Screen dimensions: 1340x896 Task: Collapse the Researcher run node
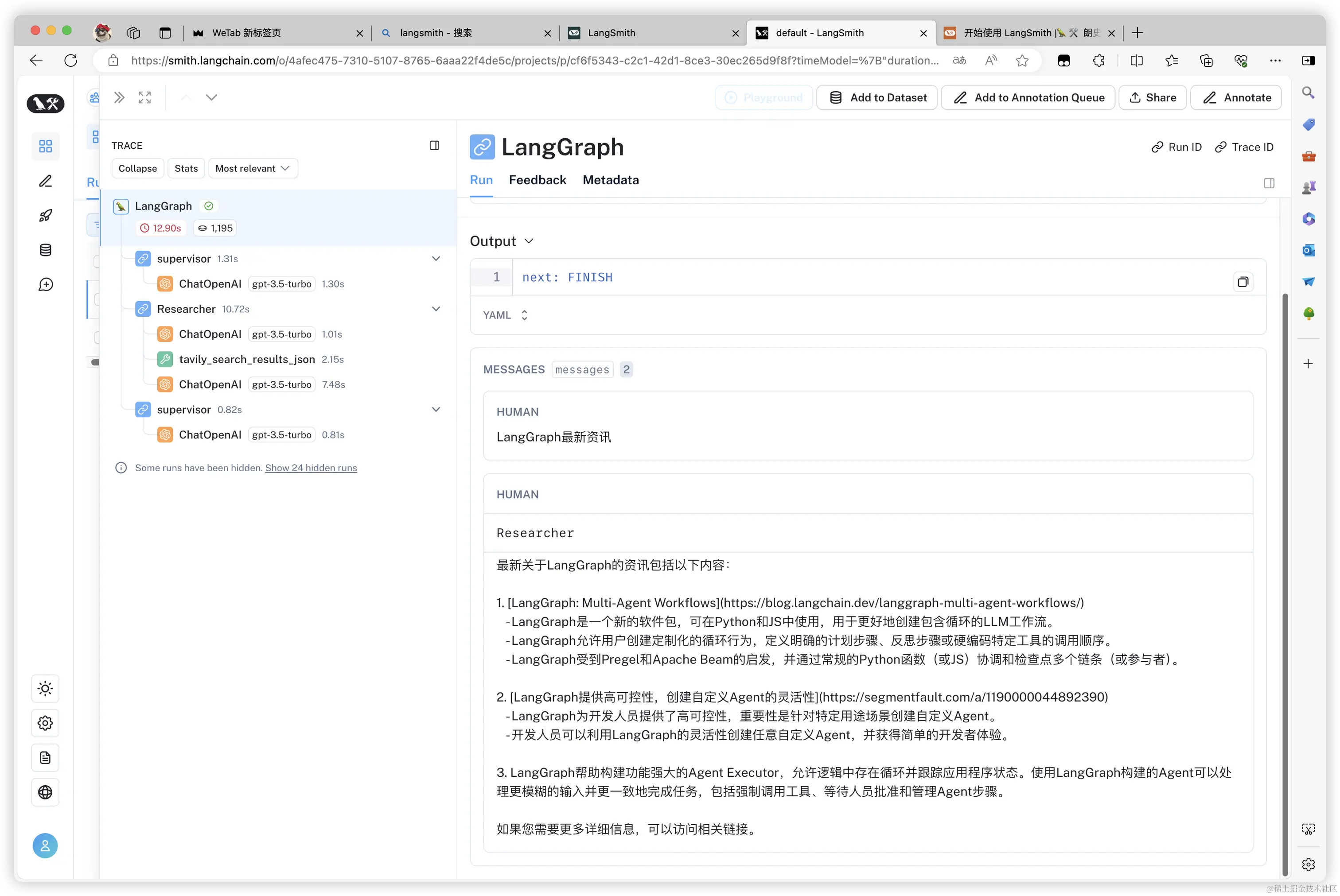pyautogui.click(x=436, y=309)
